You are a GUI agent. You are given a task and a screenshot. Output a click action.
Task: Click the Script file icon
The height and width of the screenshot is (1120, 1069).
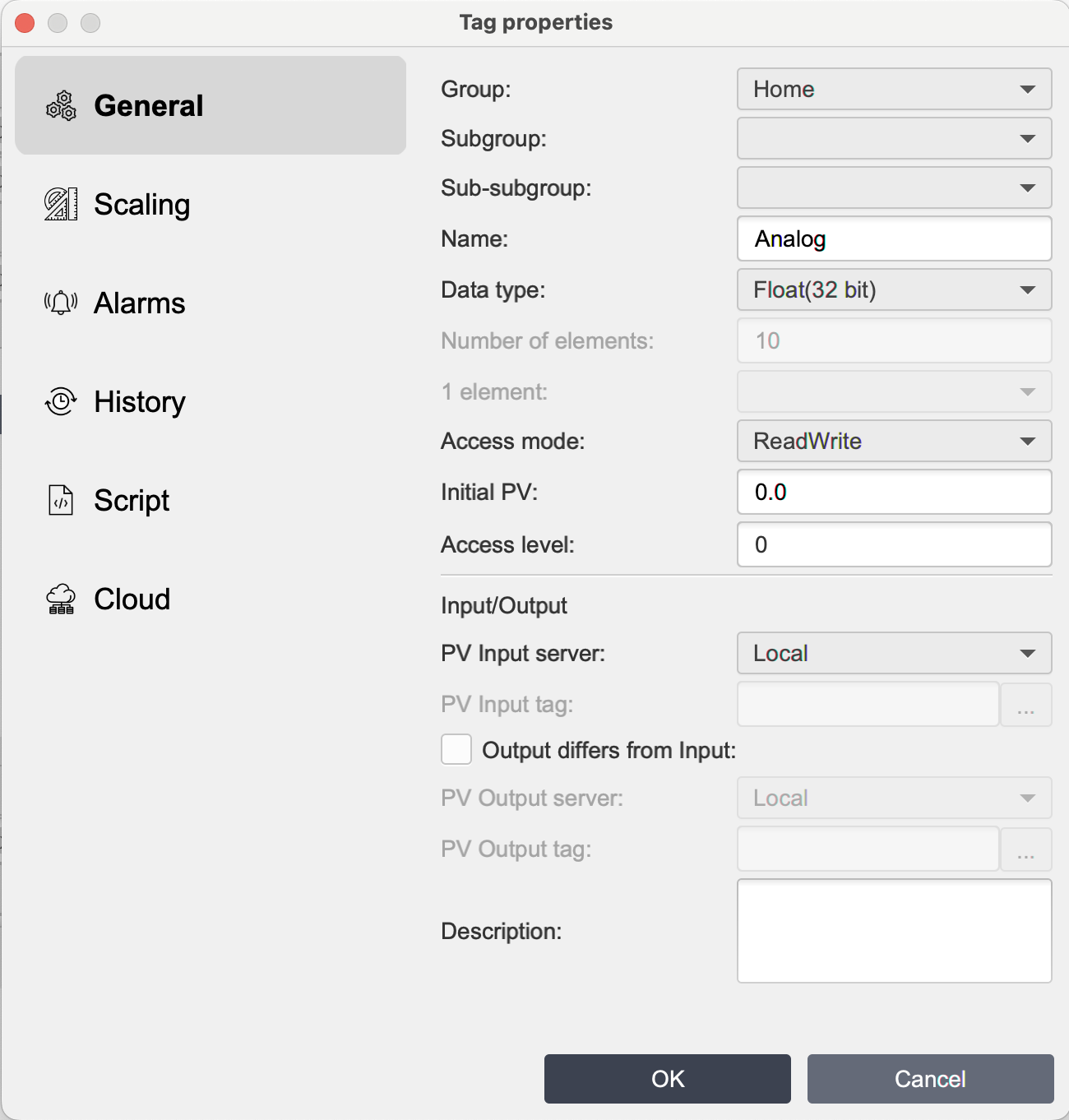click(61, 500)
